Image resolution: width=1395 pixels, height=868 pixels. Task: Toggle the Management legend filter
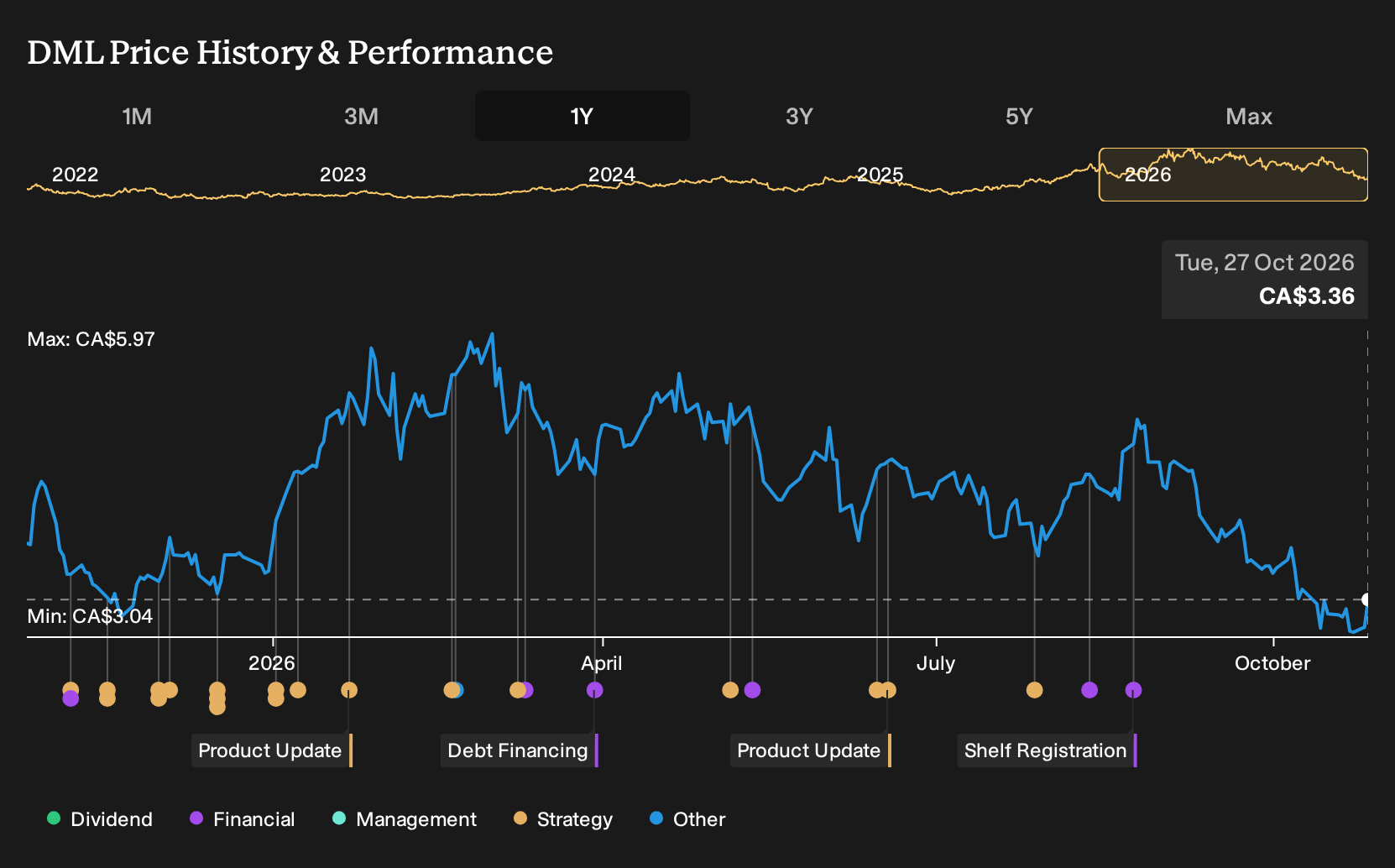coord(404,819)
